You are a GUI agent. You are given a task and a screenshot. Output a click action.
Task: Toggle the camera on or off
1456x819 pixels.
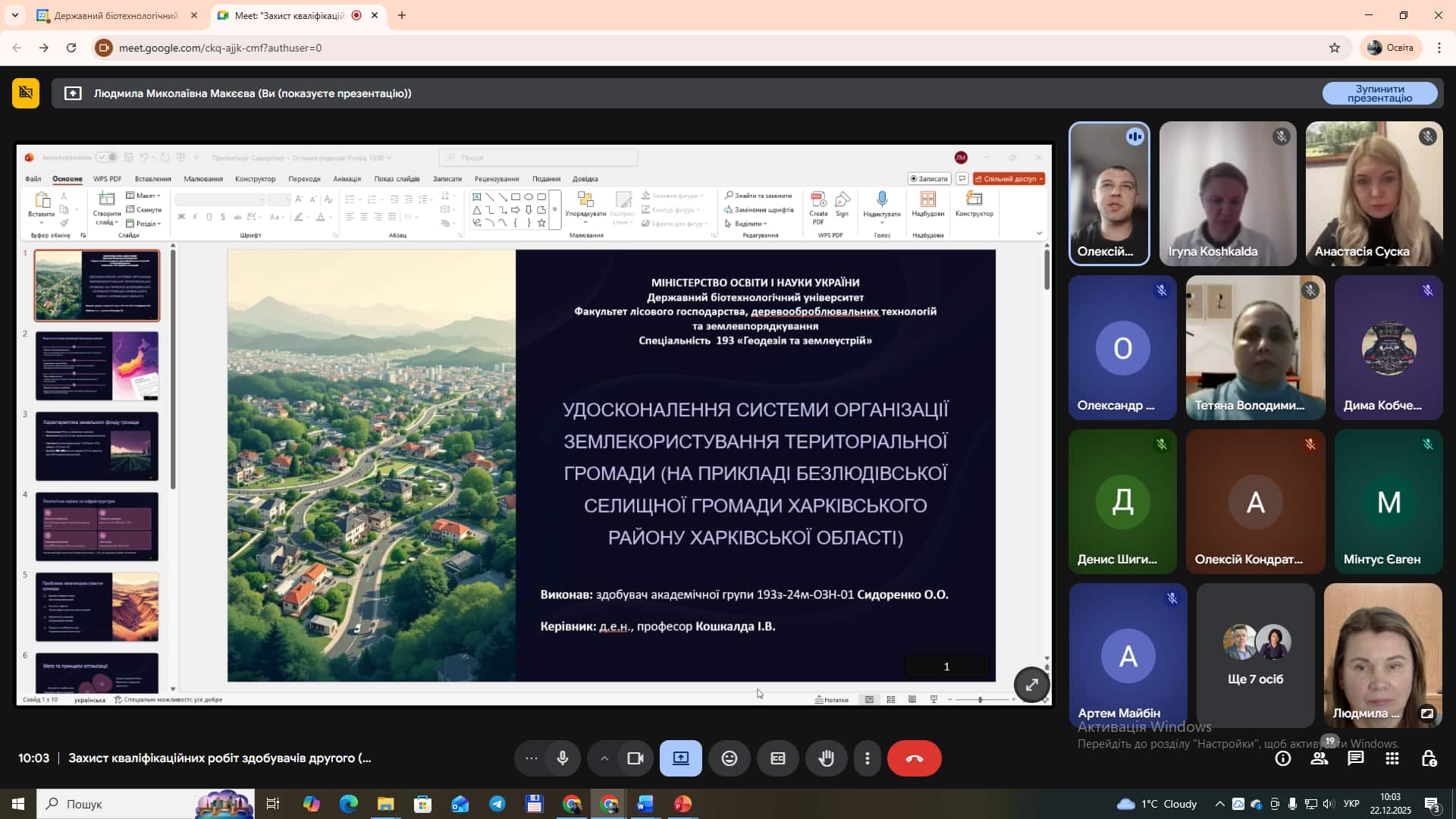635,758
